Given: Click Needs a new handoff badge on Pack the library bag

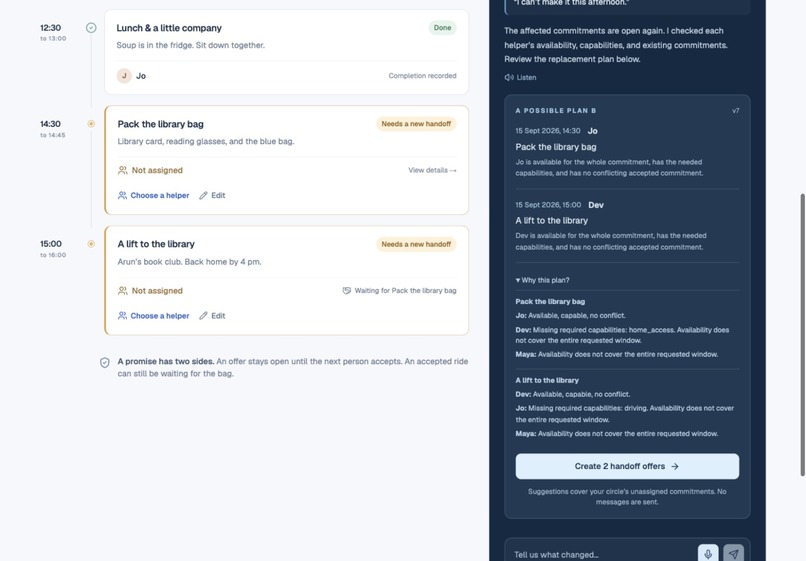Looking at the screenshot, I should pyautogui.click(x=416, y=124).
